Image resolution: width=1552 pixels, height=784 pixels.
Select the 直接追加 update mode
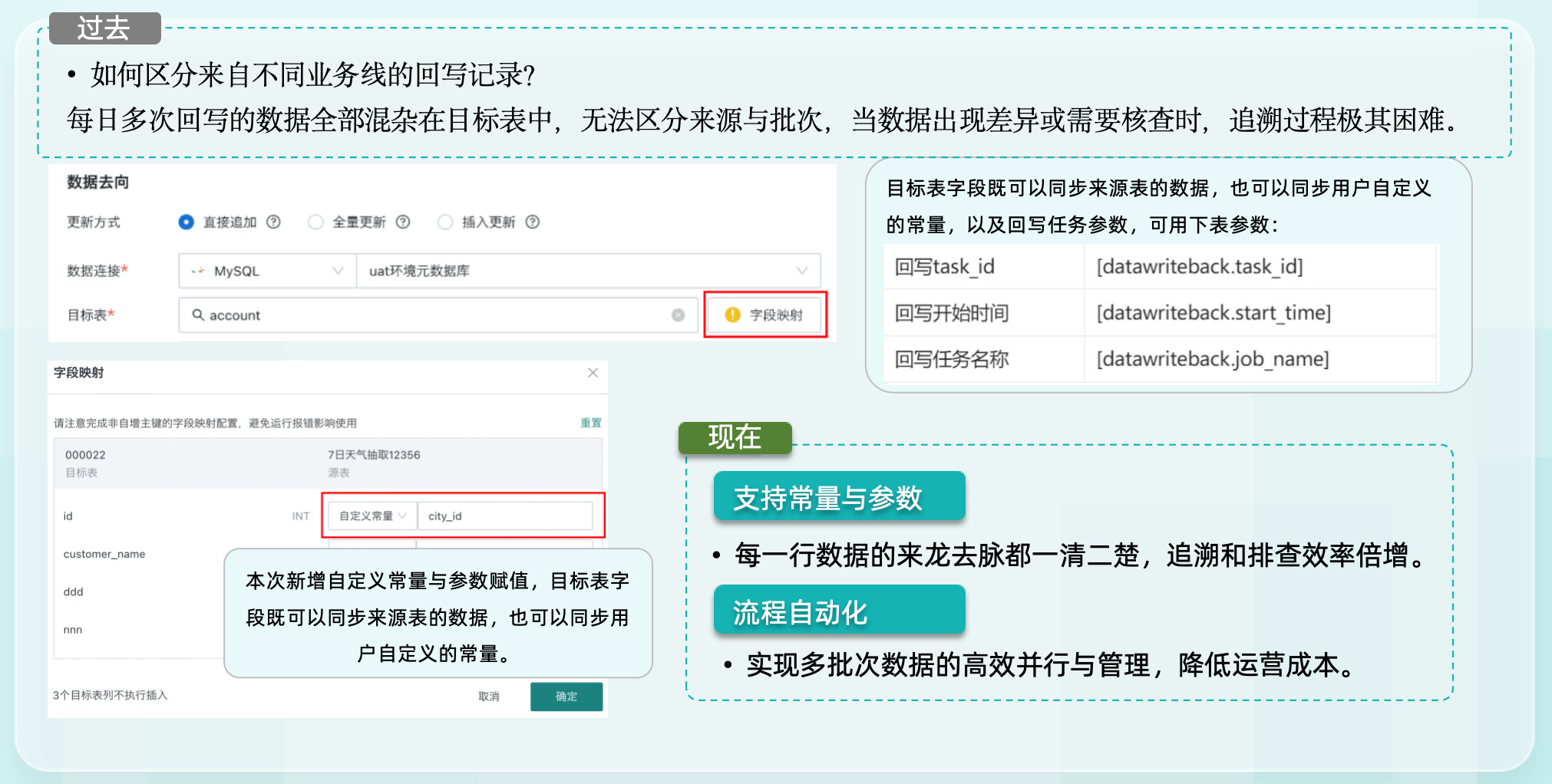tap(186, 222)
